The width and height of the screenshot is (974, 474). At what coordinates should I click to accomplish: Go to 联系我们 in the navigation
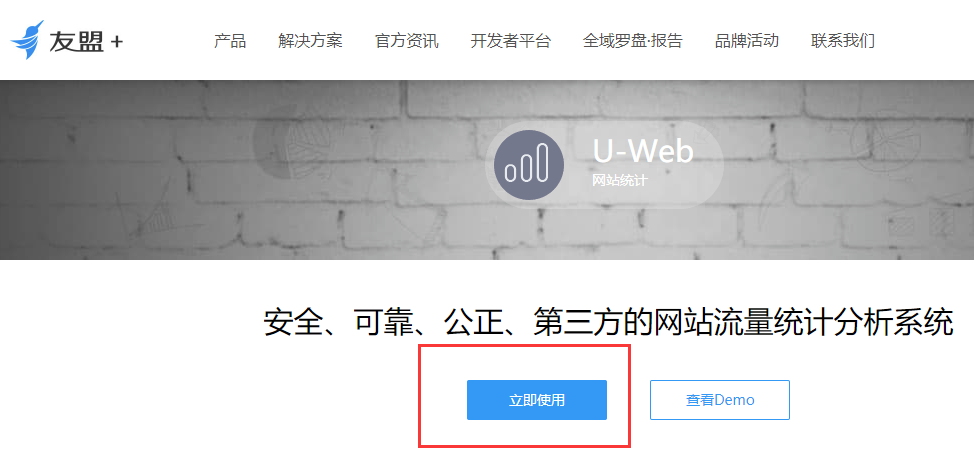coord(843,41)
